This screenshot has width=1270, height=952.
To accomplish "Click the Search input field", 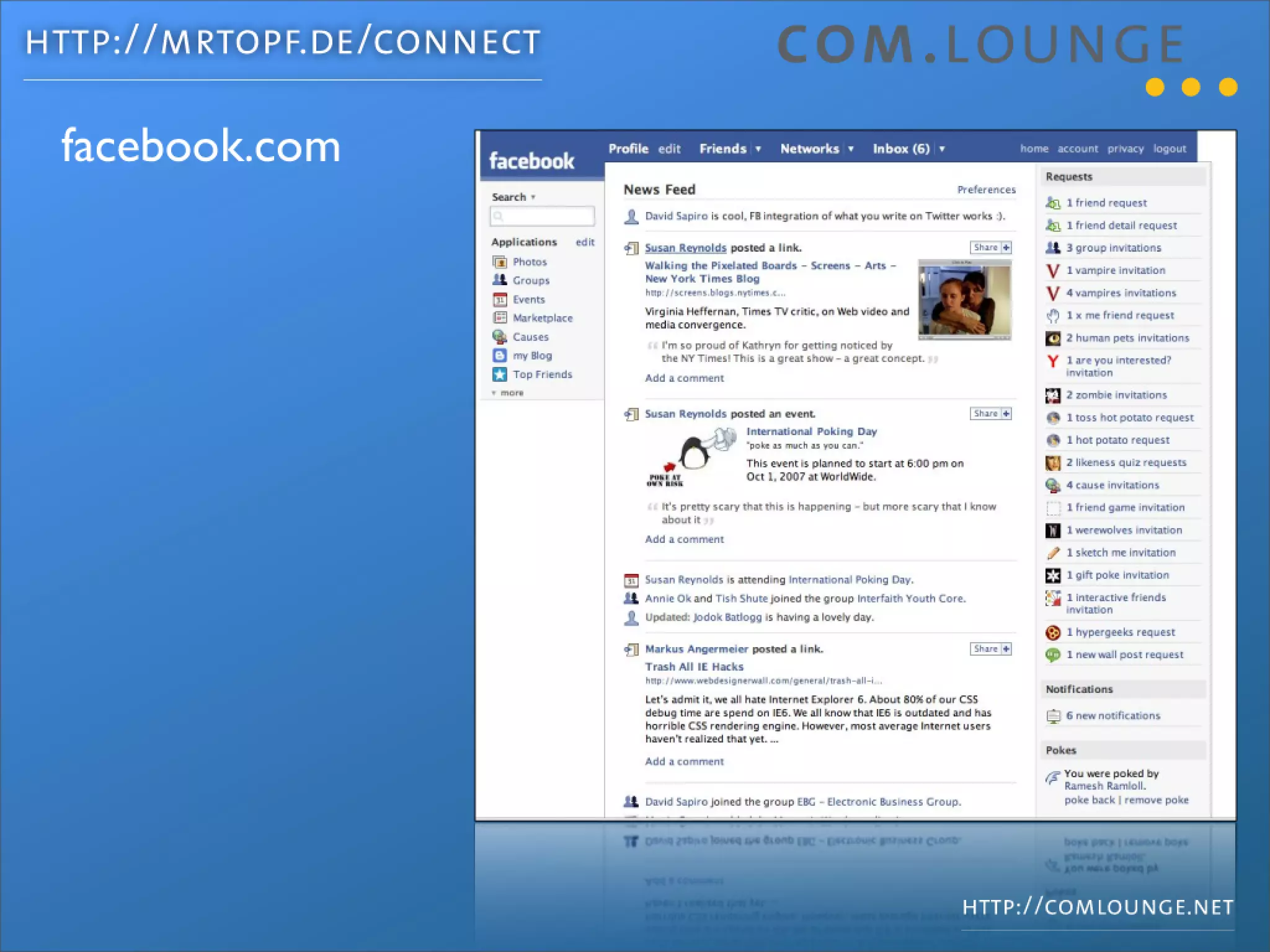I will (543, 216).
